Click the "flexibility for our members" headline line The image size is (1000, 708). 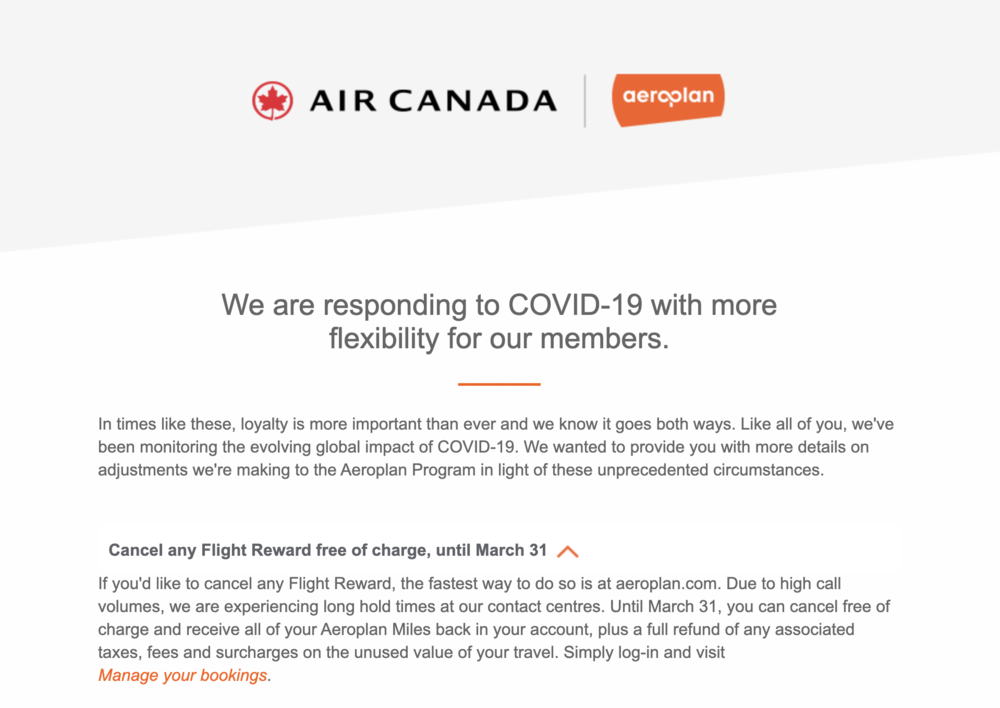point(498,339)
